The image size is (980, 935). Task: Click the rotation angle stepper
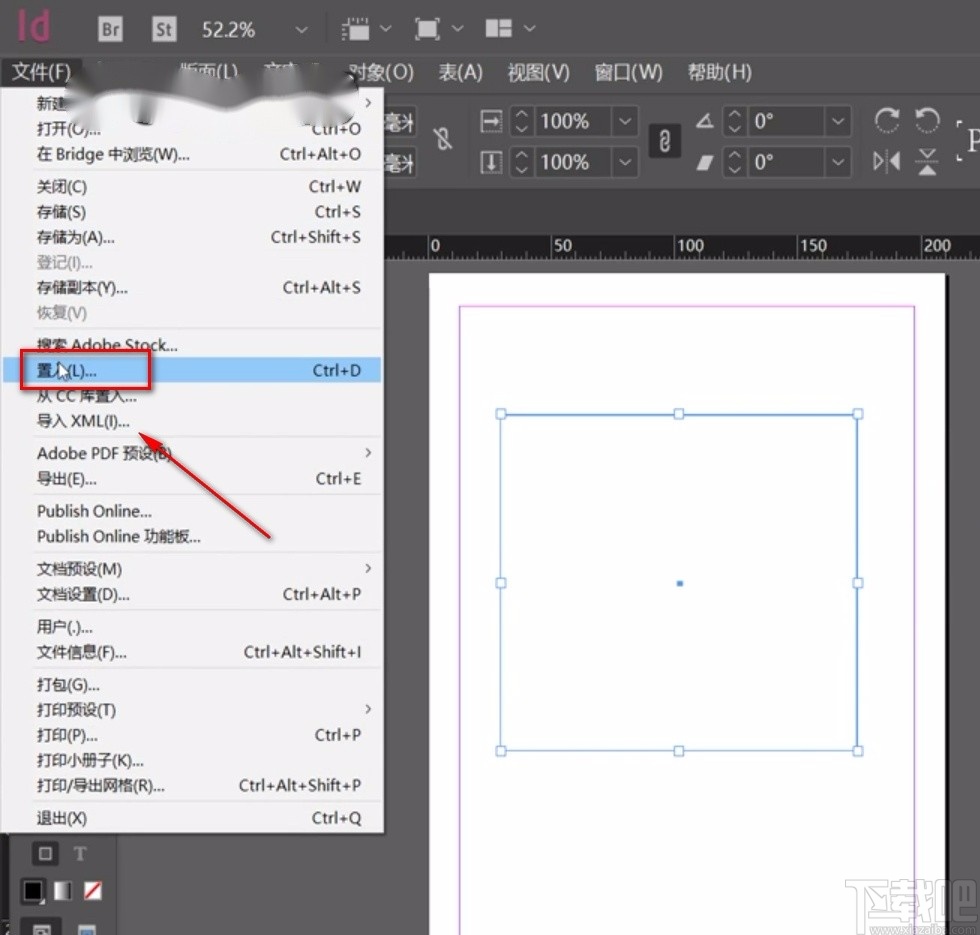(735, 121)
